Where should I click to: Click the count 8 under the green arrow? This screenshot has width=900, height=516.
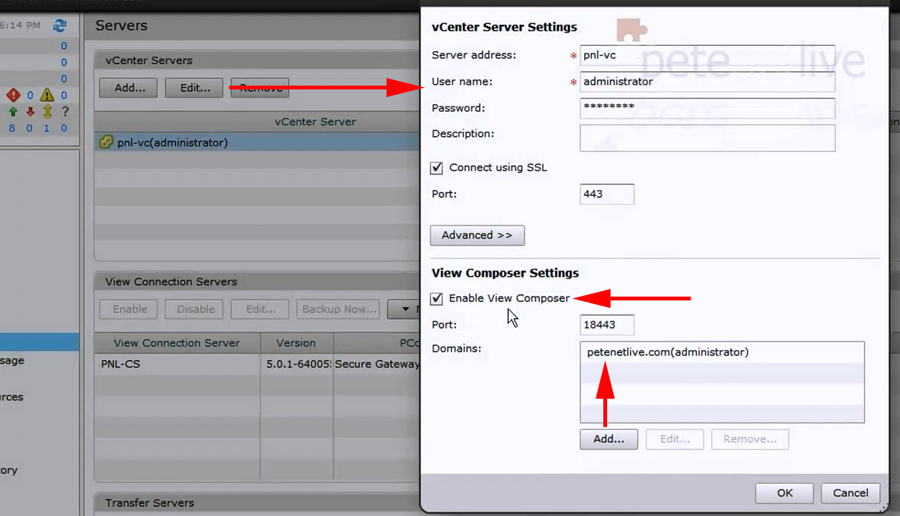click(12, 128)
